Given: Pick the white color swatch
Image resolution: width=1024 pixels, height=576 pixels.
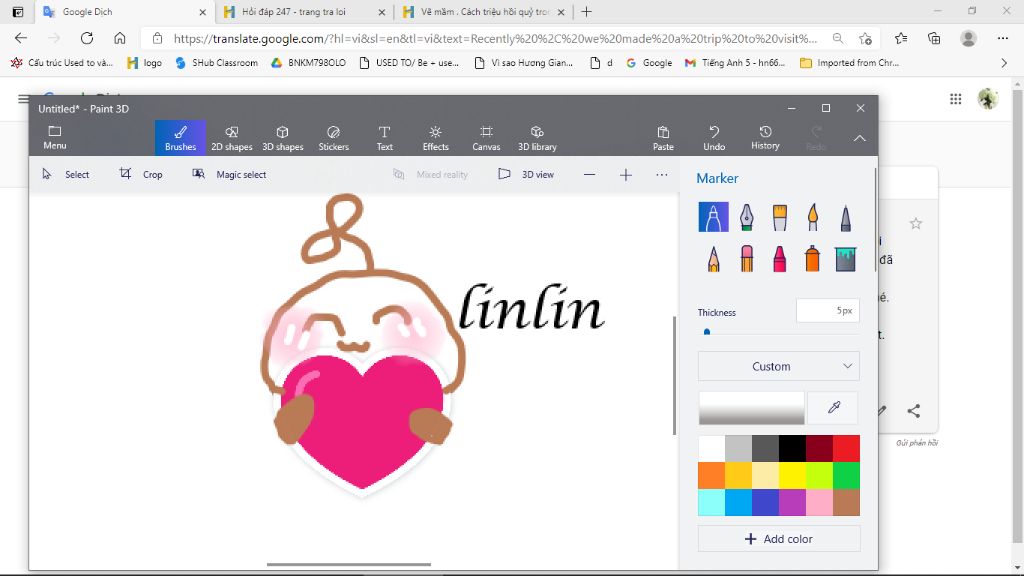Looking at the screenshot, I should [x=711, y=449].
